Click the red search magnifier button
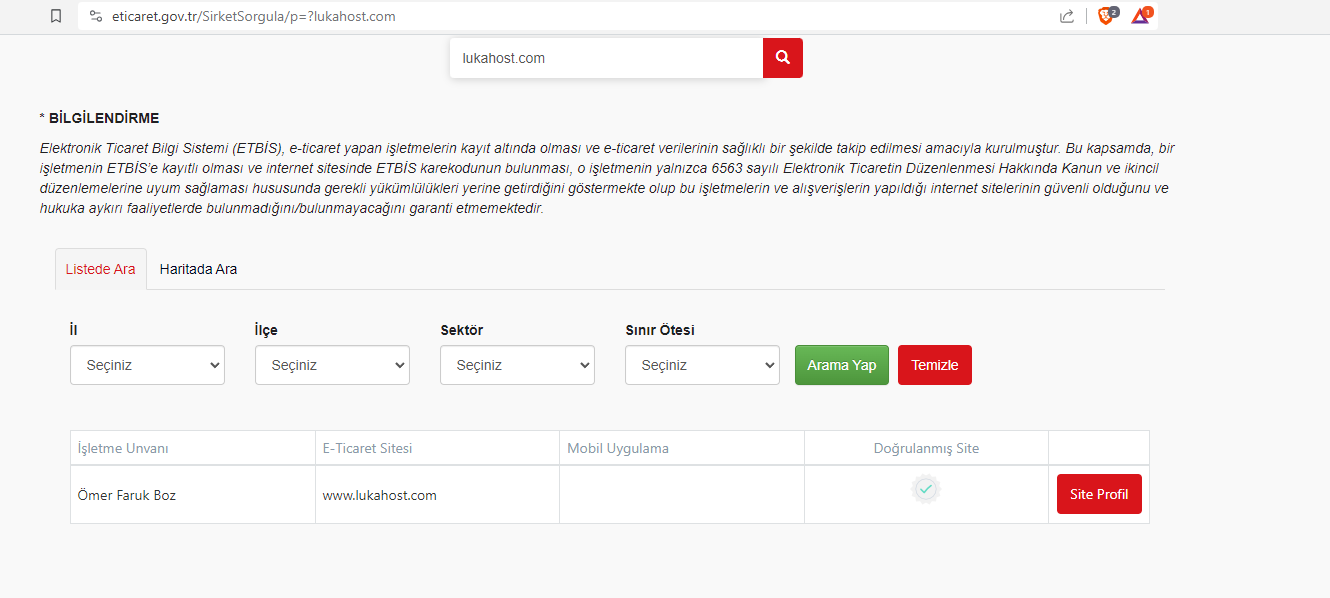1330x598 pixels. (783, 58)
